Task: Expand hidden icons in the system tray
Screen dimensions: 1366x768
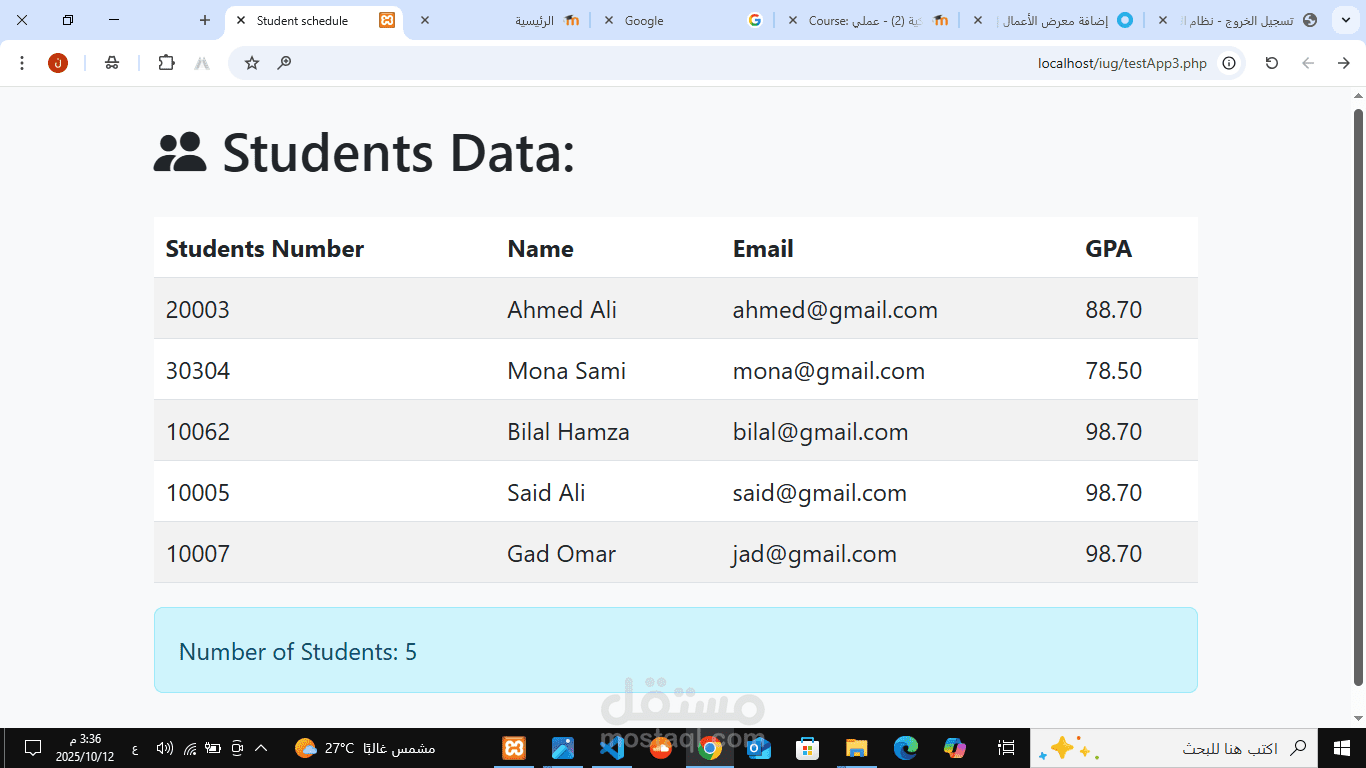Action: pos(259,747)
